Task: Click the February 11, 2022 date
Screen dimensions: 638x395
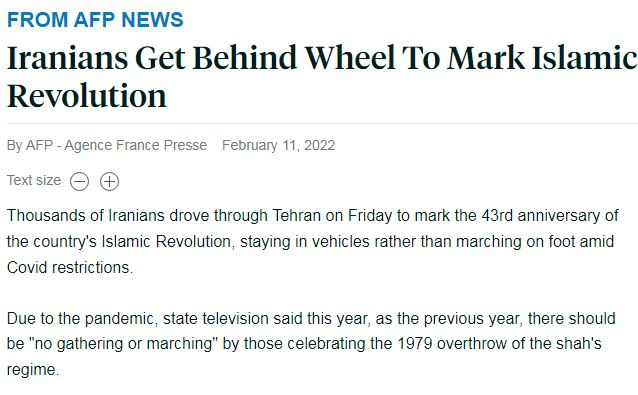Action: (x=278, y=145)
